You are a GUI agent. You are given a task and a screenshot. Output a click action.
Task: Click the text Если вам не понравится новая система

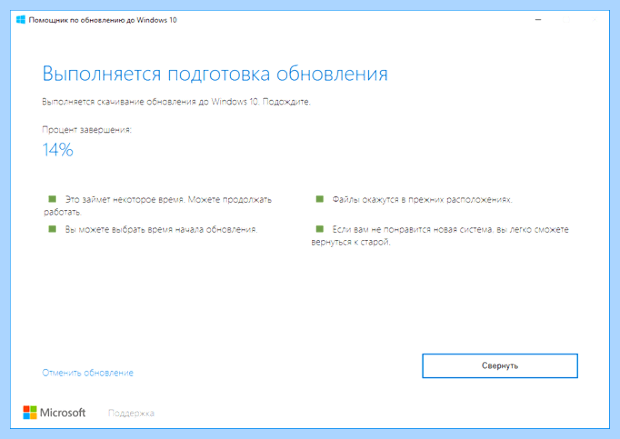[x=412, y=230]
